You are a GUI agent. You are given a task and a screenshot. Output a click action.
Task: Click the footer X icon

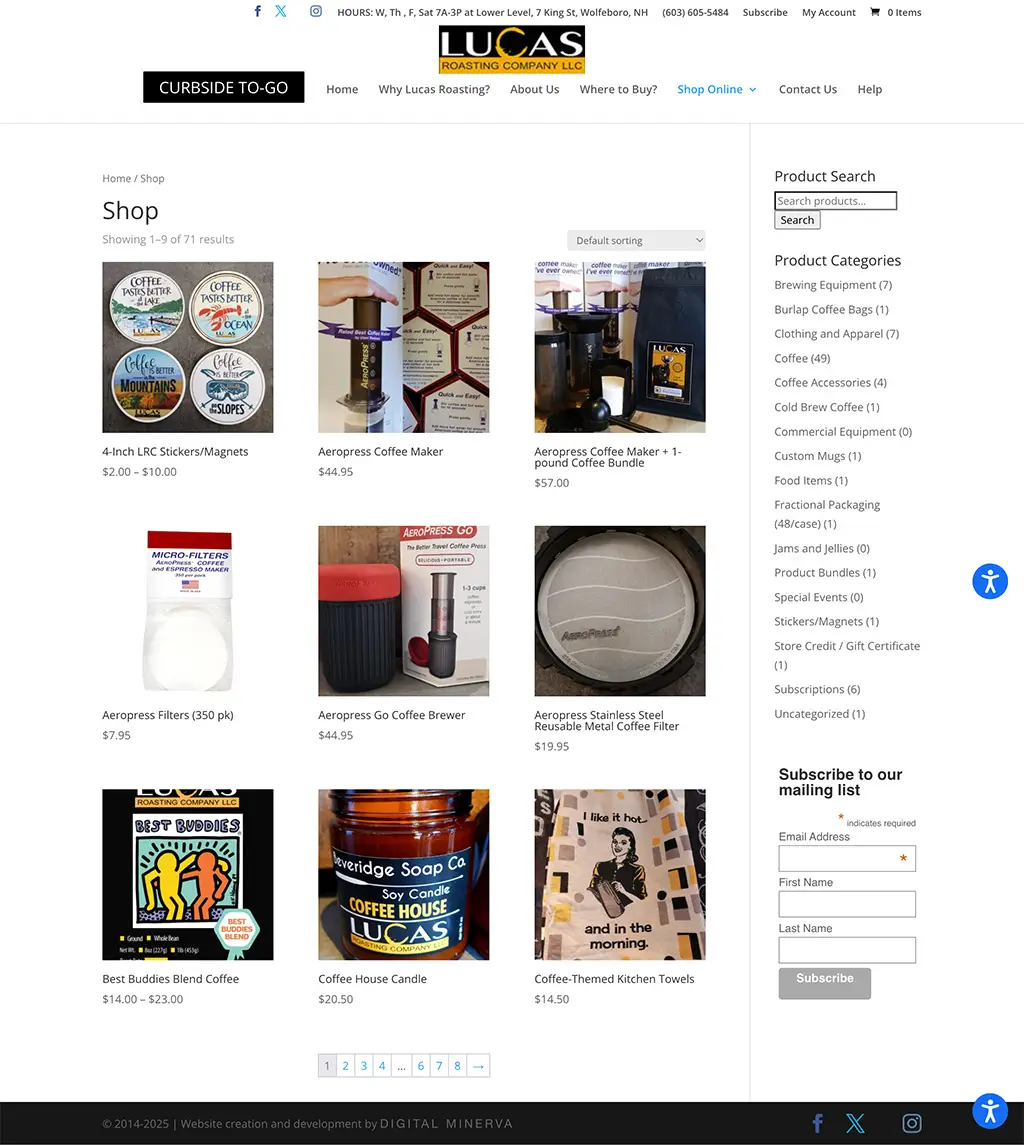855,1123
